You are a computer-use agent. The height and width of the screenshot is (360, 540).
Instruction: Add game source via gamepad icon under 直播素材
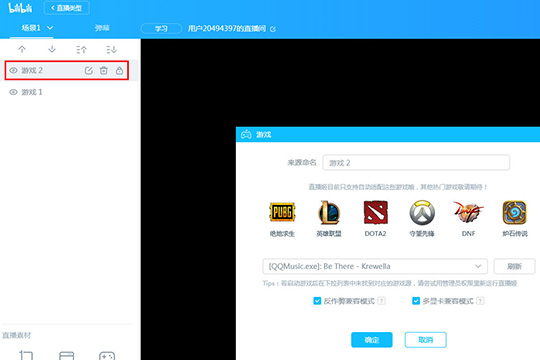pos(107,356)
